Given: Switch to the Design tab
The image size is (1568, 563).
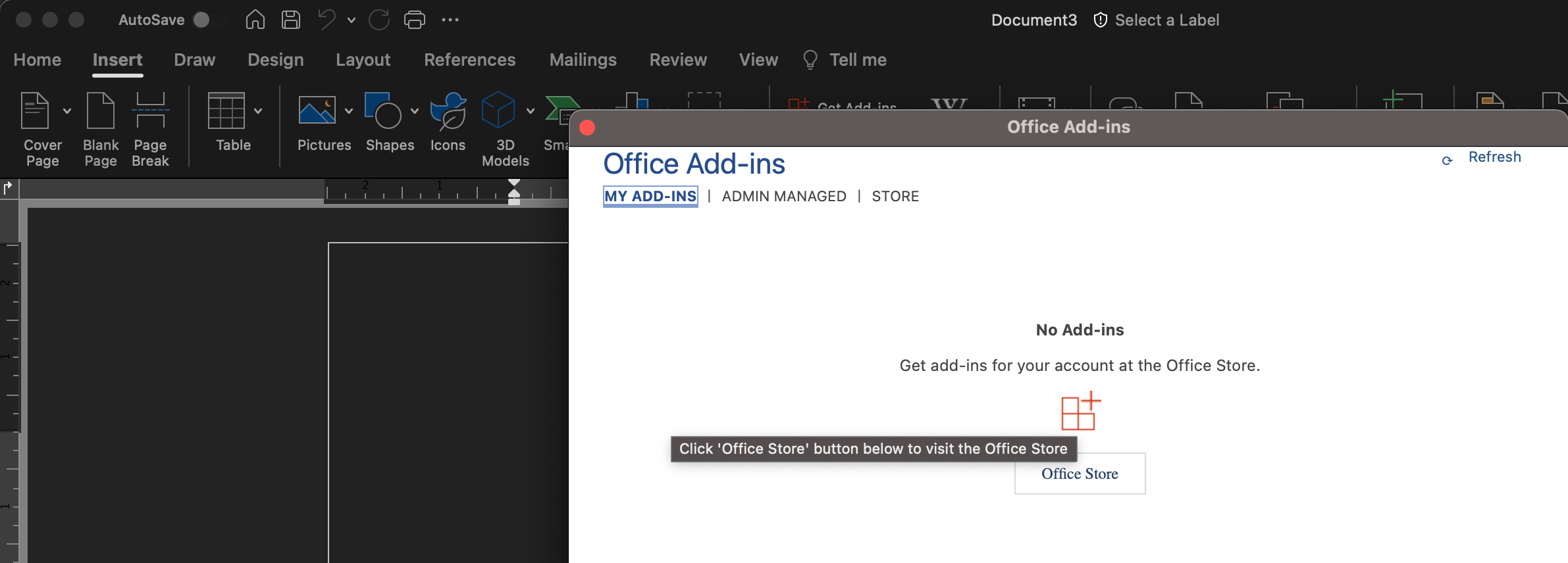Looking at the screenshot, I should [x=276, y=60].
